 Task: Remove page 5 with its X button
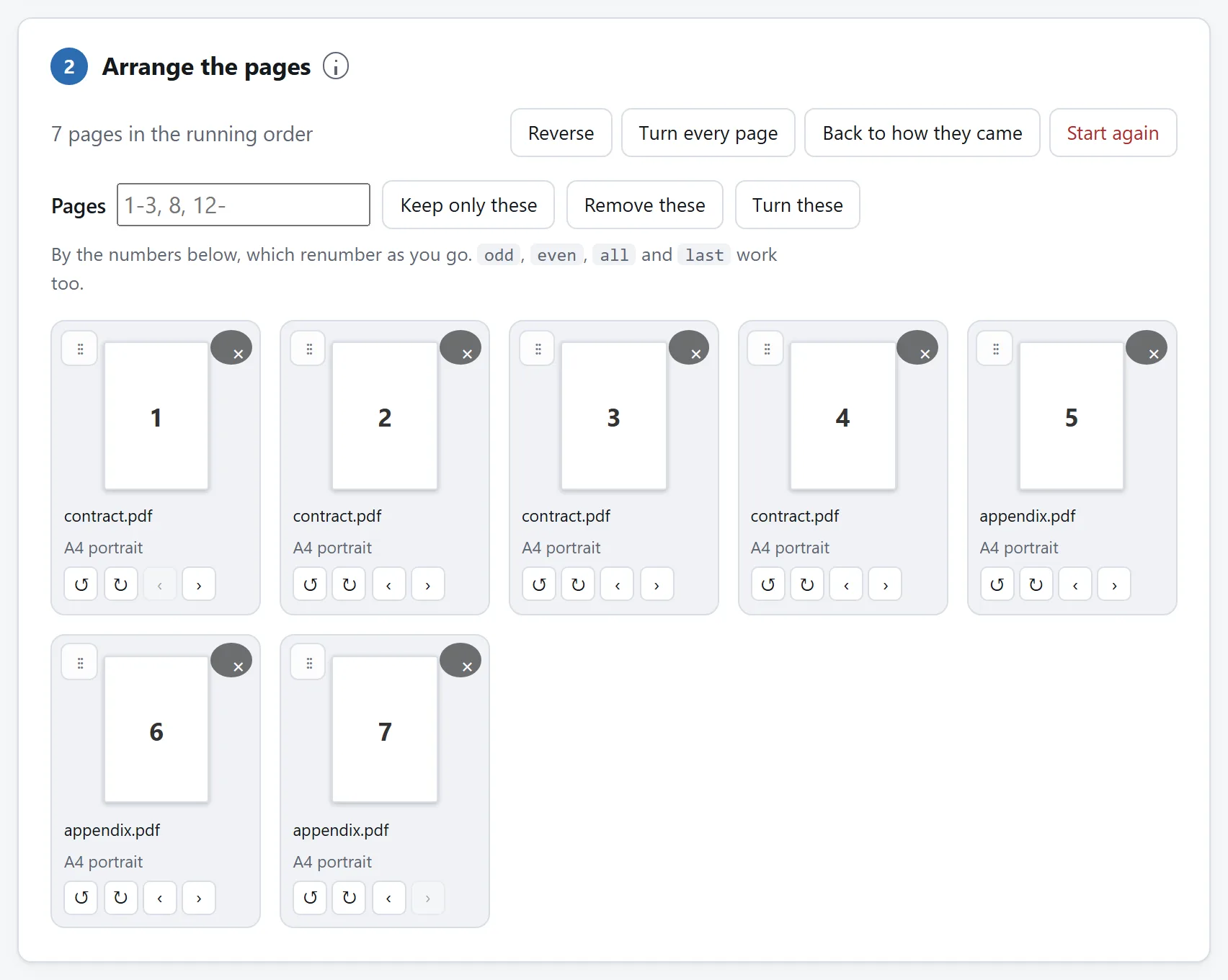point(1147,347)
